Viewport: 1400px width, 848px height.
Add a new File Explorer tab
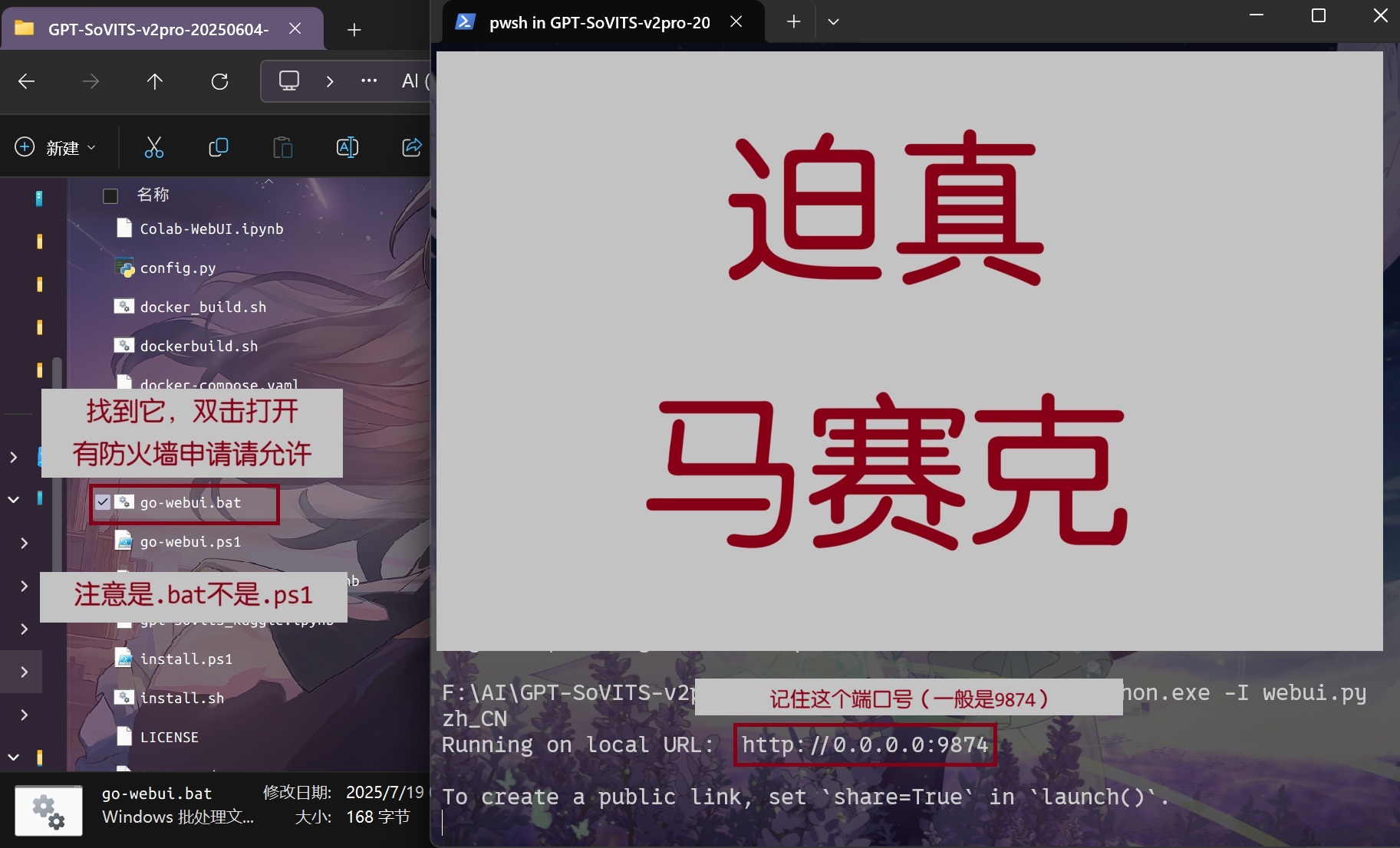(x=354, y=30)
